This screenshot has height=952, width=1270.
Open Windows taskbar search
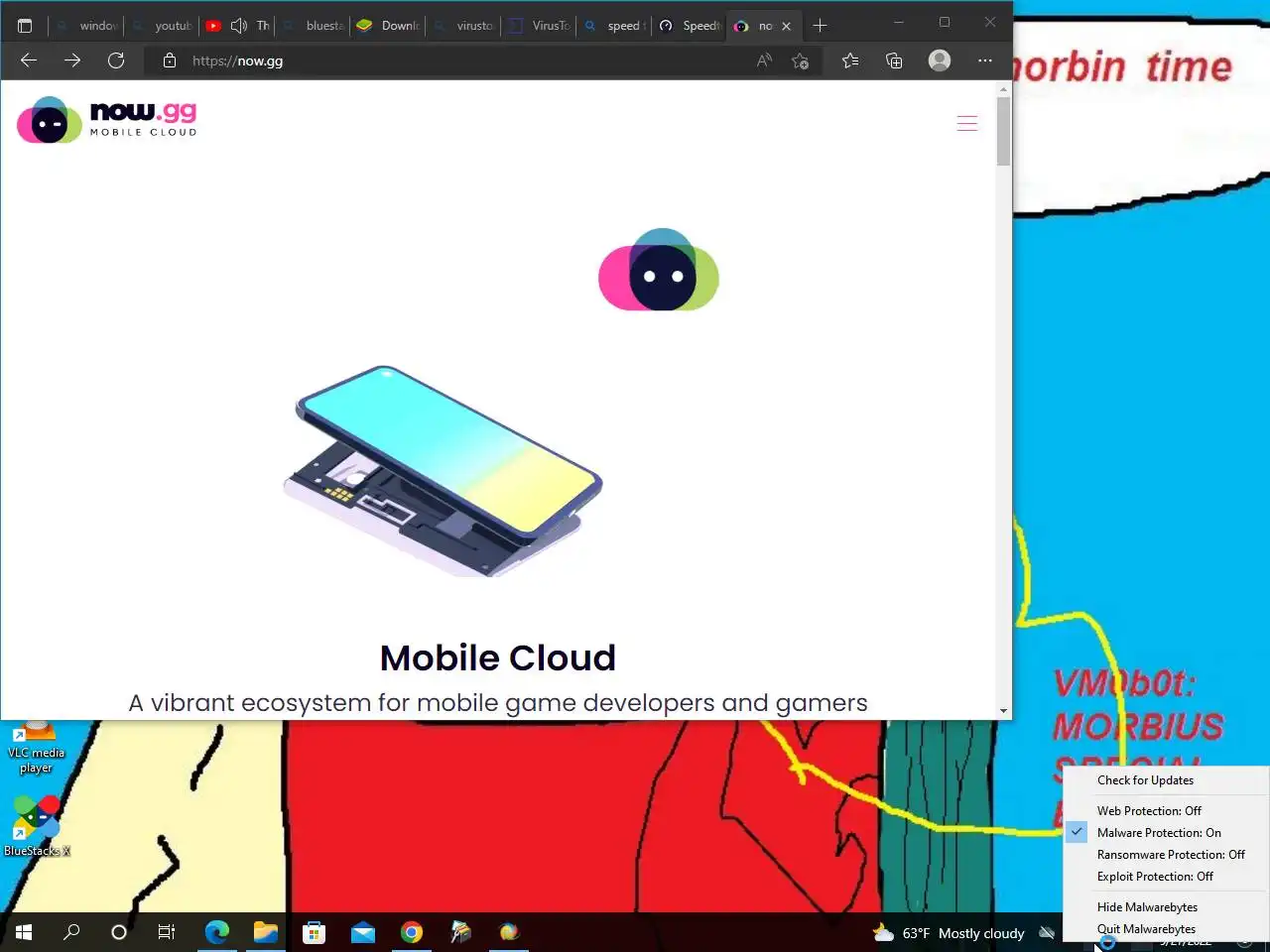[71, 932]
